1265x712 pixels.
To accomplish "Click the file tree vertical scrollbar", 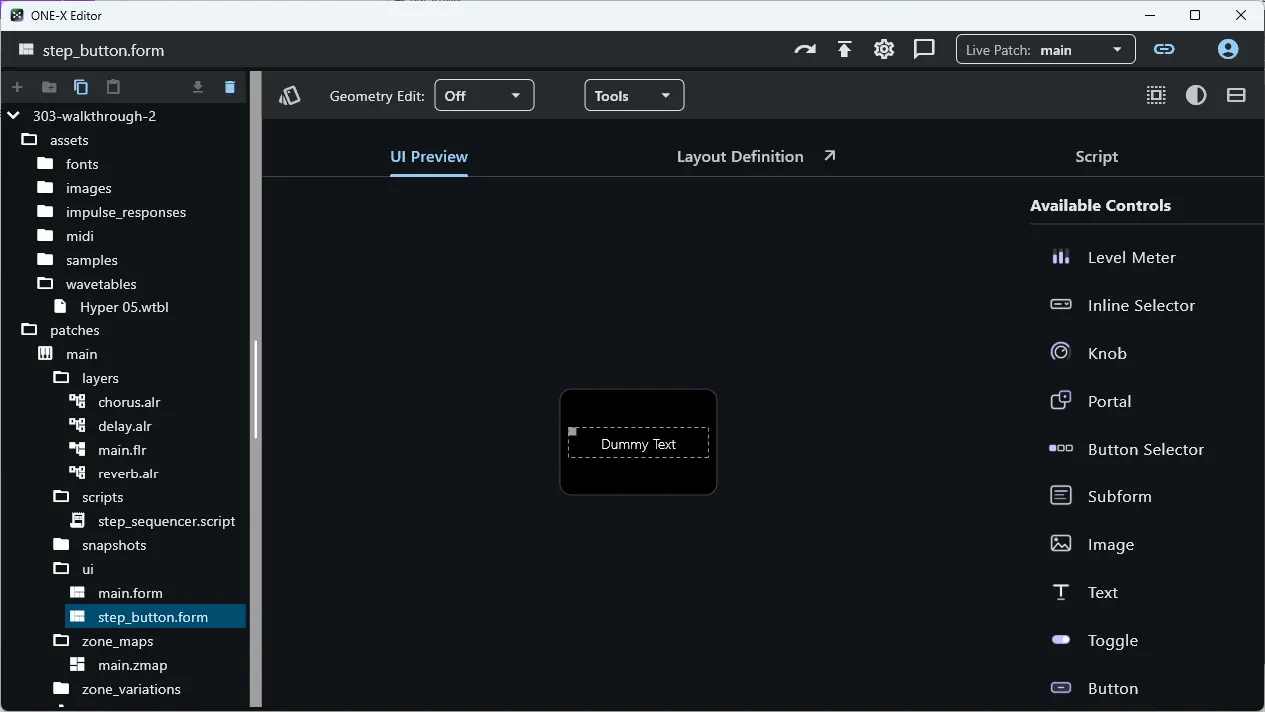I will click(x=256, y=390).
